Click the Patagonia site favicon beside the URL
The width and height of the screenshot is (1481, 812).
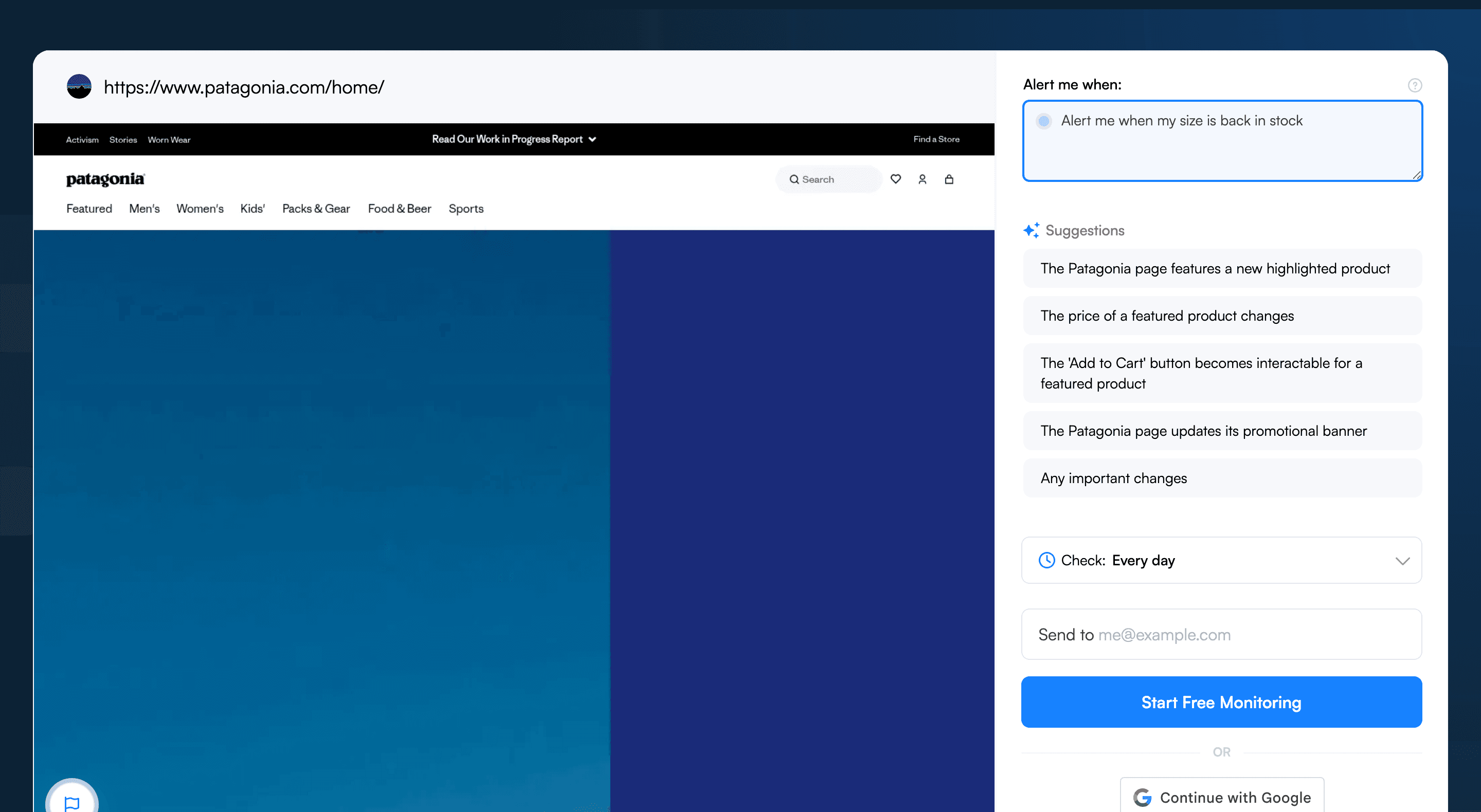coord(79,87)
